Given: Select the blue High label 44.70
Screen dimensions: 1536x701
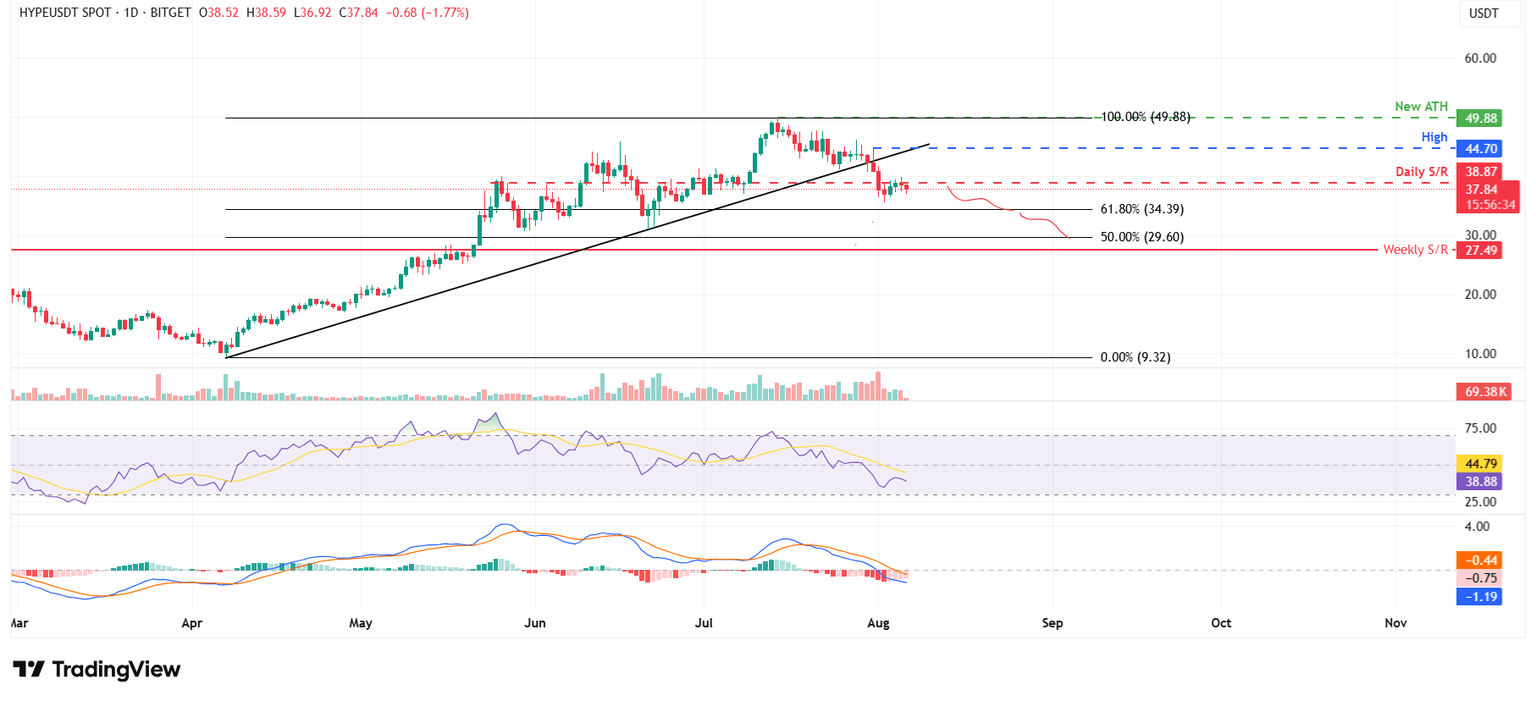Looking at the screenshot, I should tap(1480, 148).
